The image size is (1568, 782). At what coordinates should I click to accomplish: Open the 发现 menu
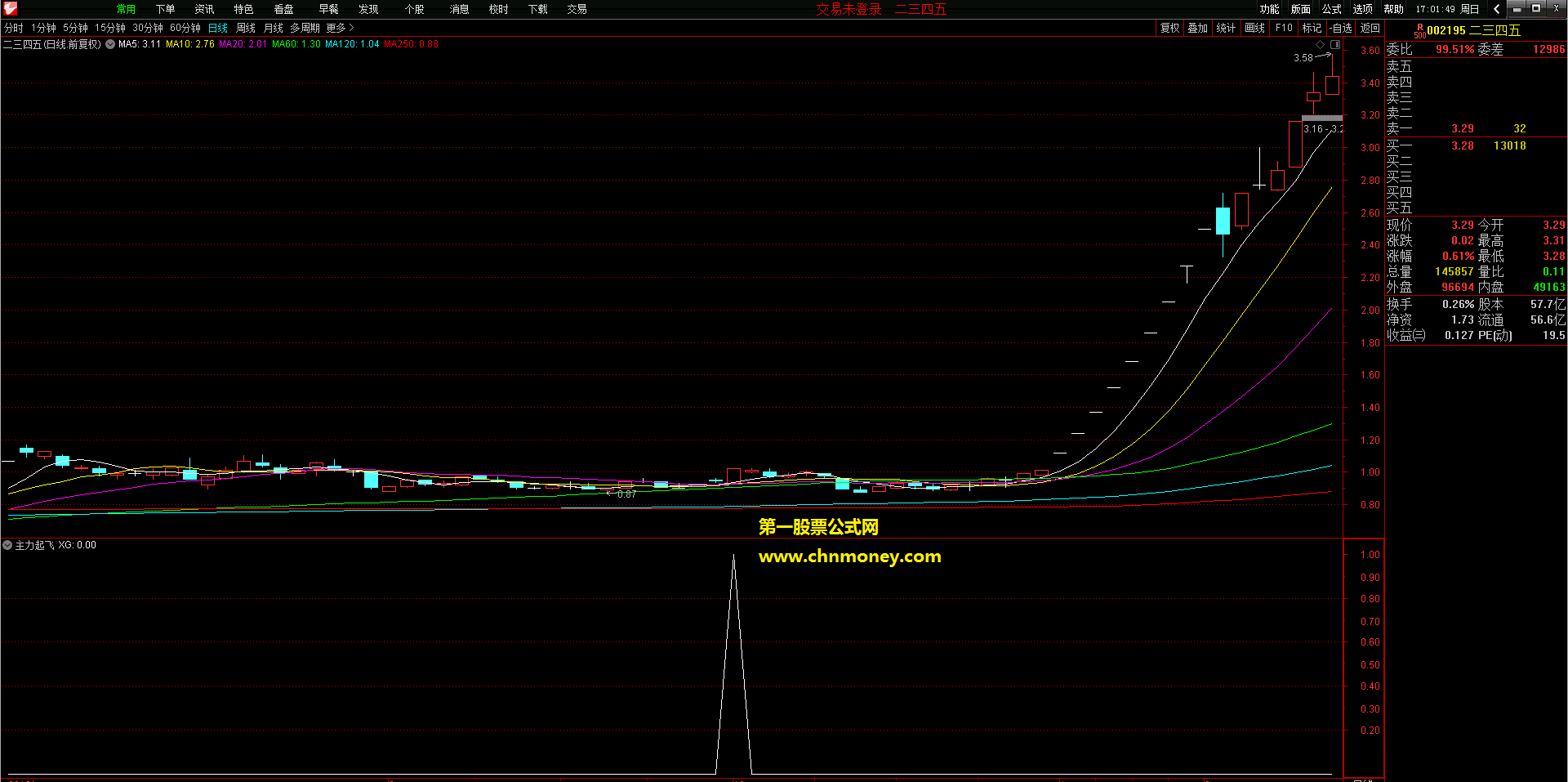(x=368, y=9)
